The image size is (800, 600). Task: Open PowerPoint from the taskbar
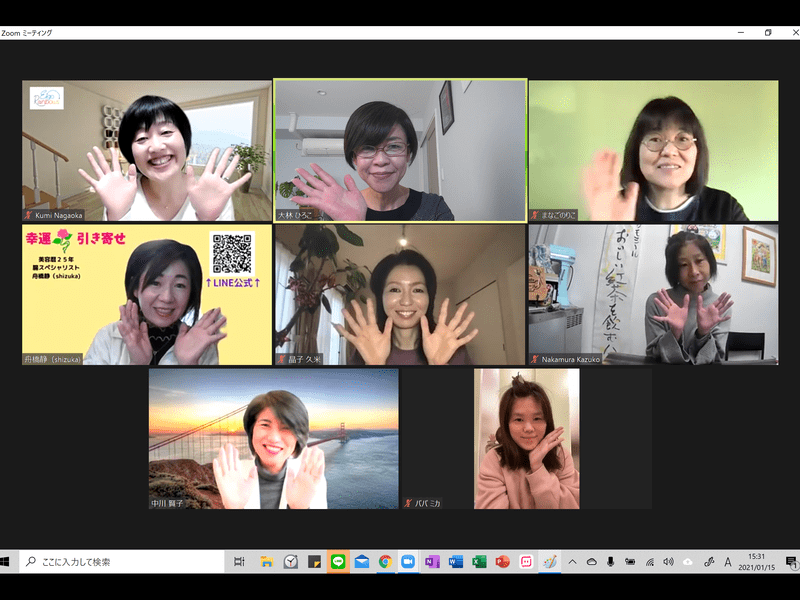point(502,562)
